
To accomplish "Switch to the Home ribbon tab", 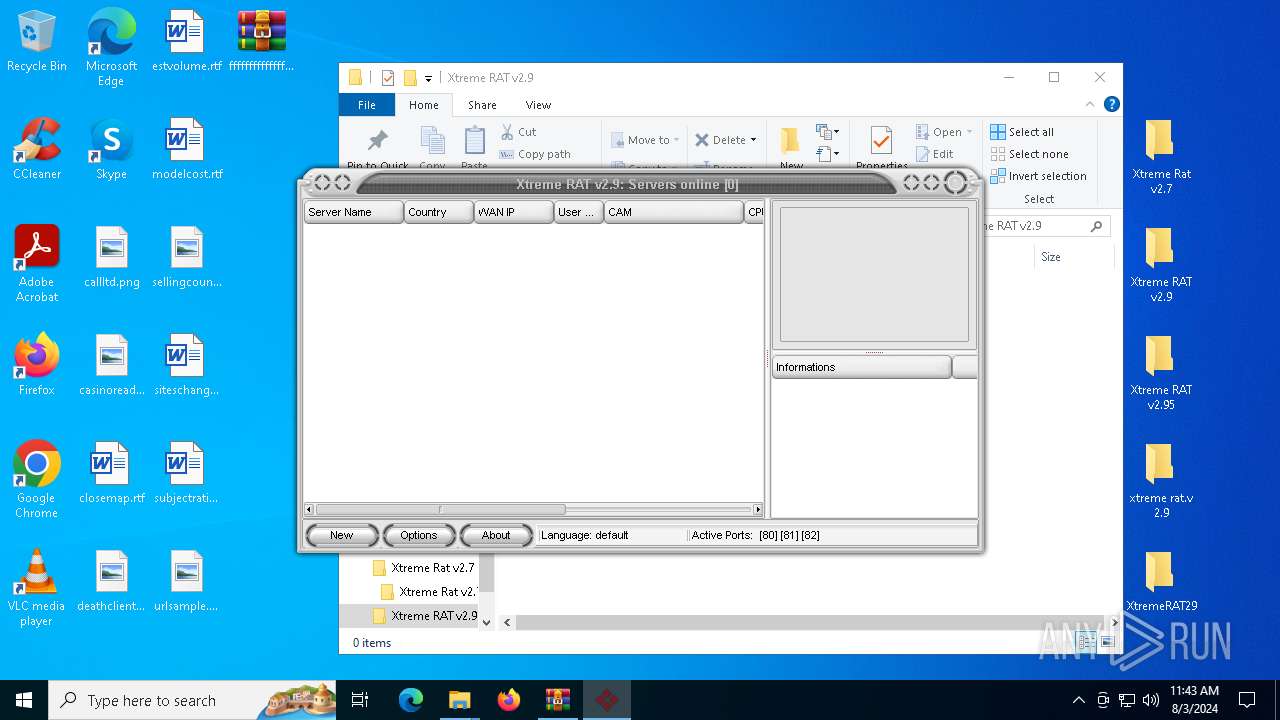I will [424, 105].
